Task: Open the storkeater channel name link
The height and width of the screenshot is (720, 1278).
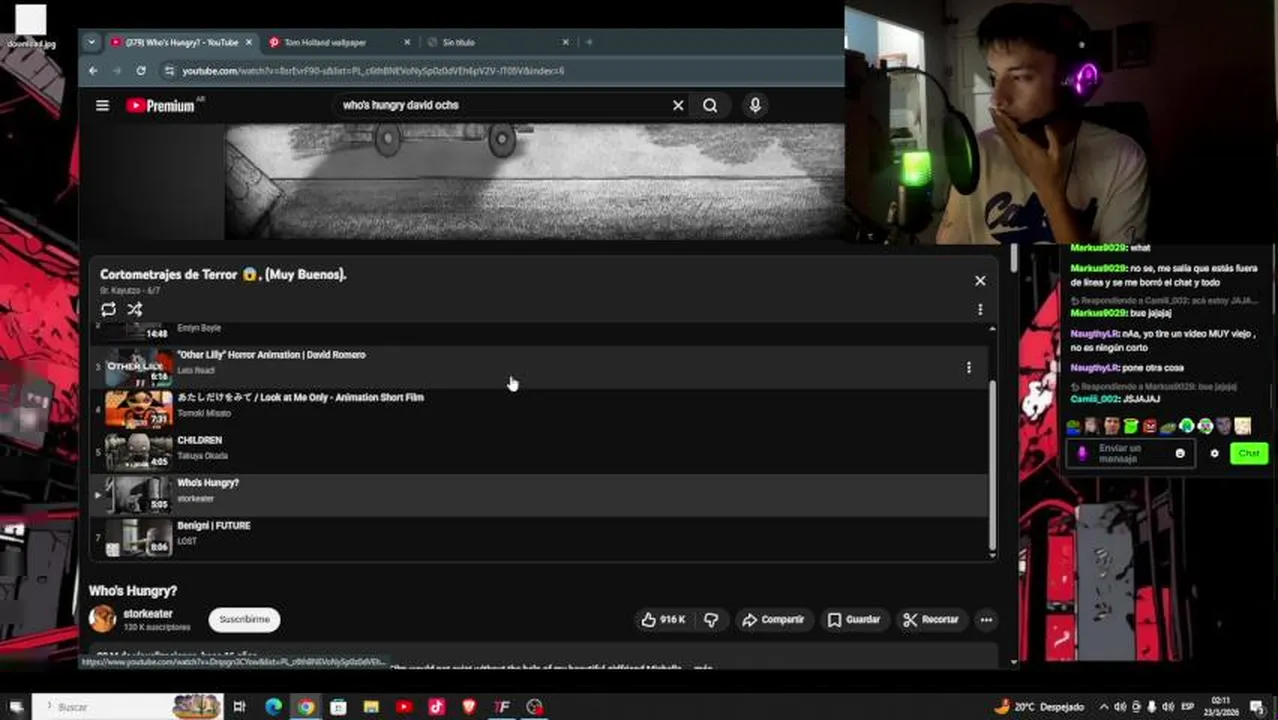Action: click(x=148, y=614)
